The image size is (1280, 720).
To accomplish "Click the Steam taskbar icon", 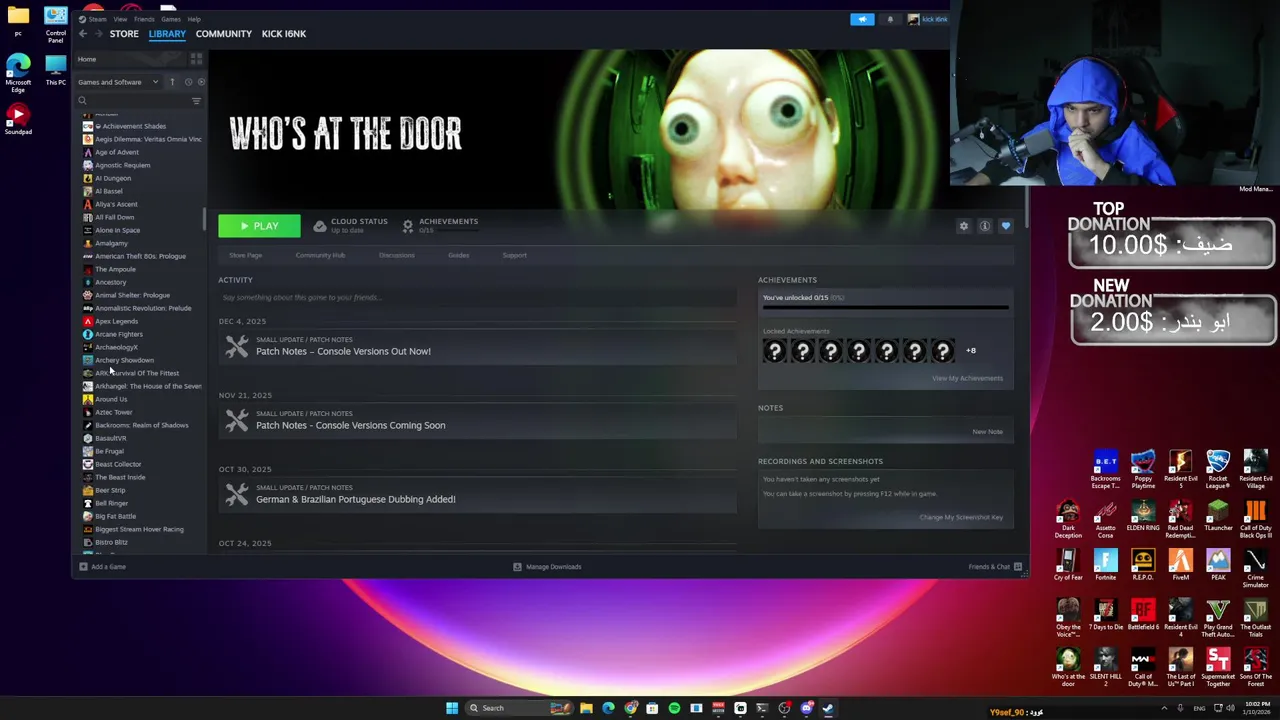I will (828, 708).
